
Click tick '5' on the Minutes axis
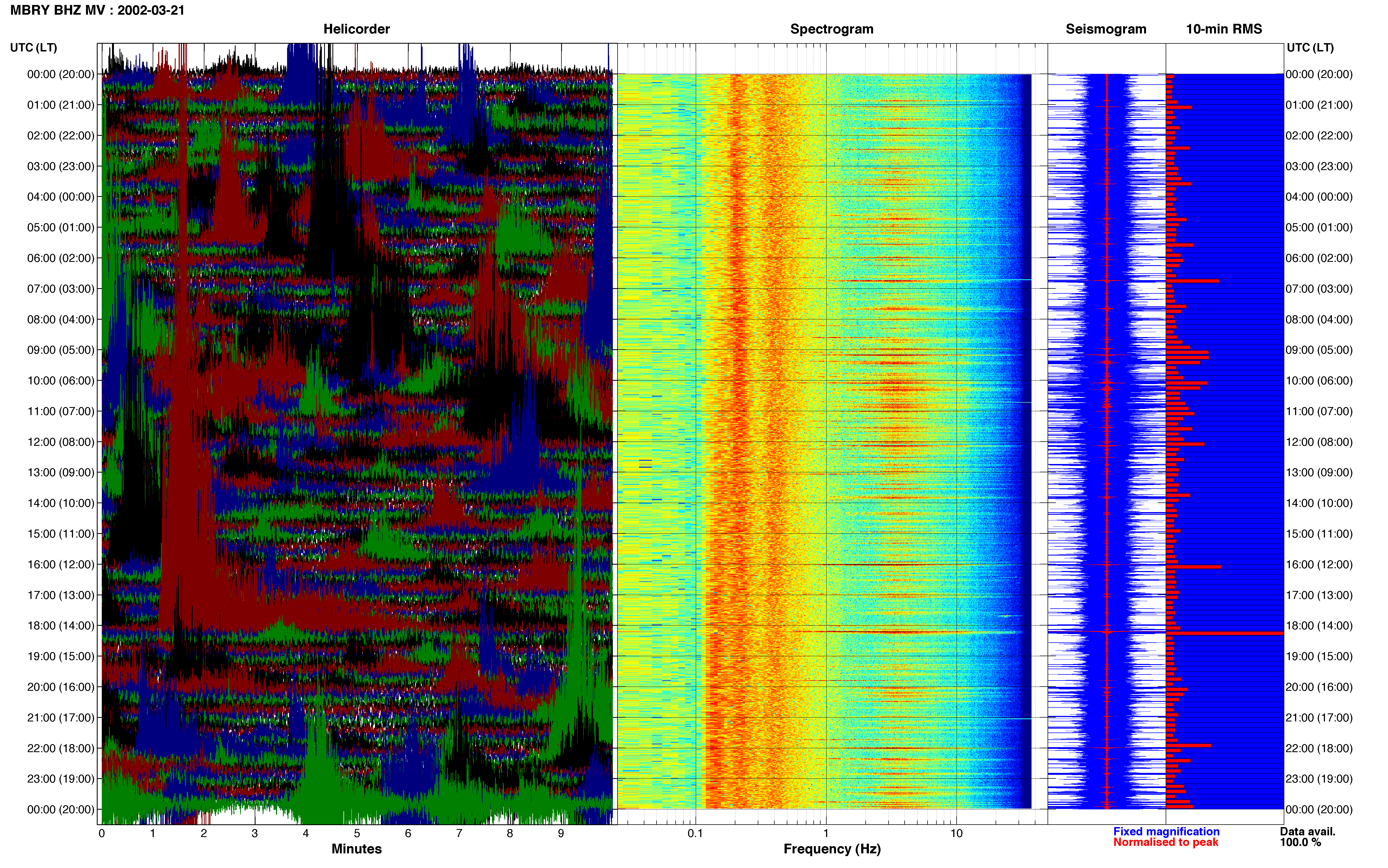click(357, 833)
